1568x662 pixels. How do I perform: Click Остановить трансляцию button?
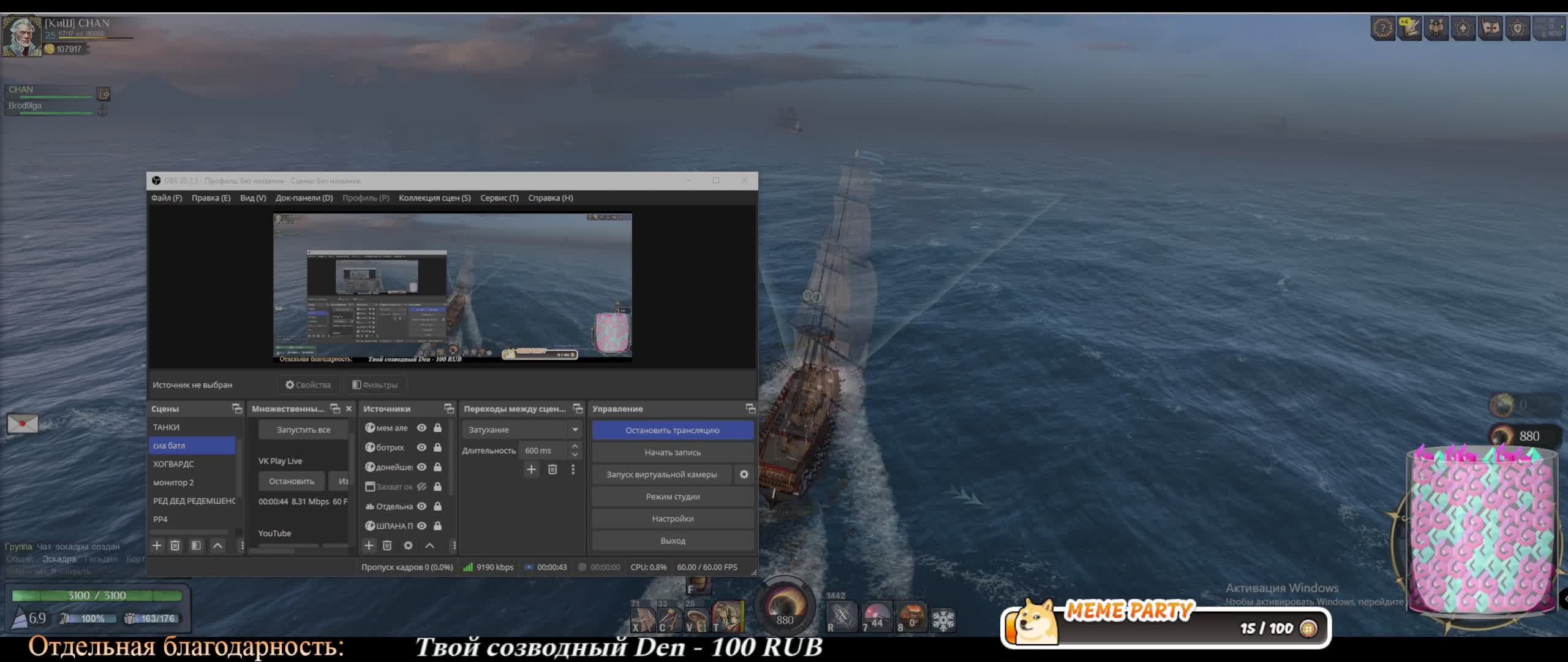[672, 430]
